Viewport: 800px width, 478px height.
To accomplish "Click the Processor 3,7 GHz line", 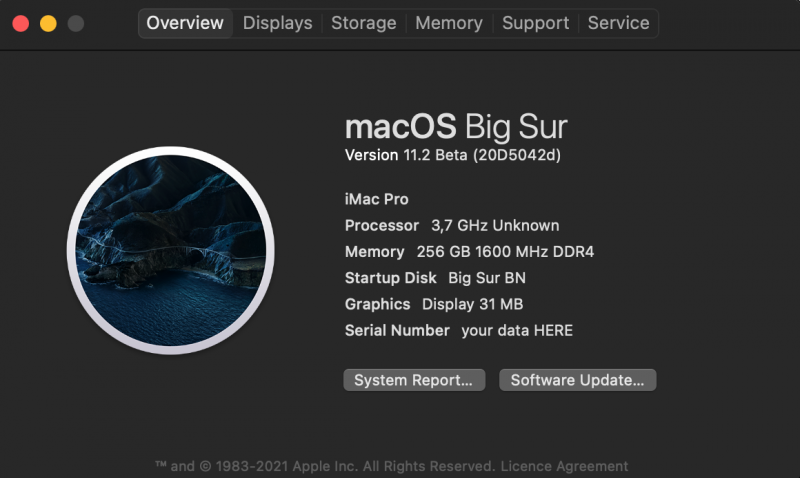I will pyautogui.click(x=451, y=225).
